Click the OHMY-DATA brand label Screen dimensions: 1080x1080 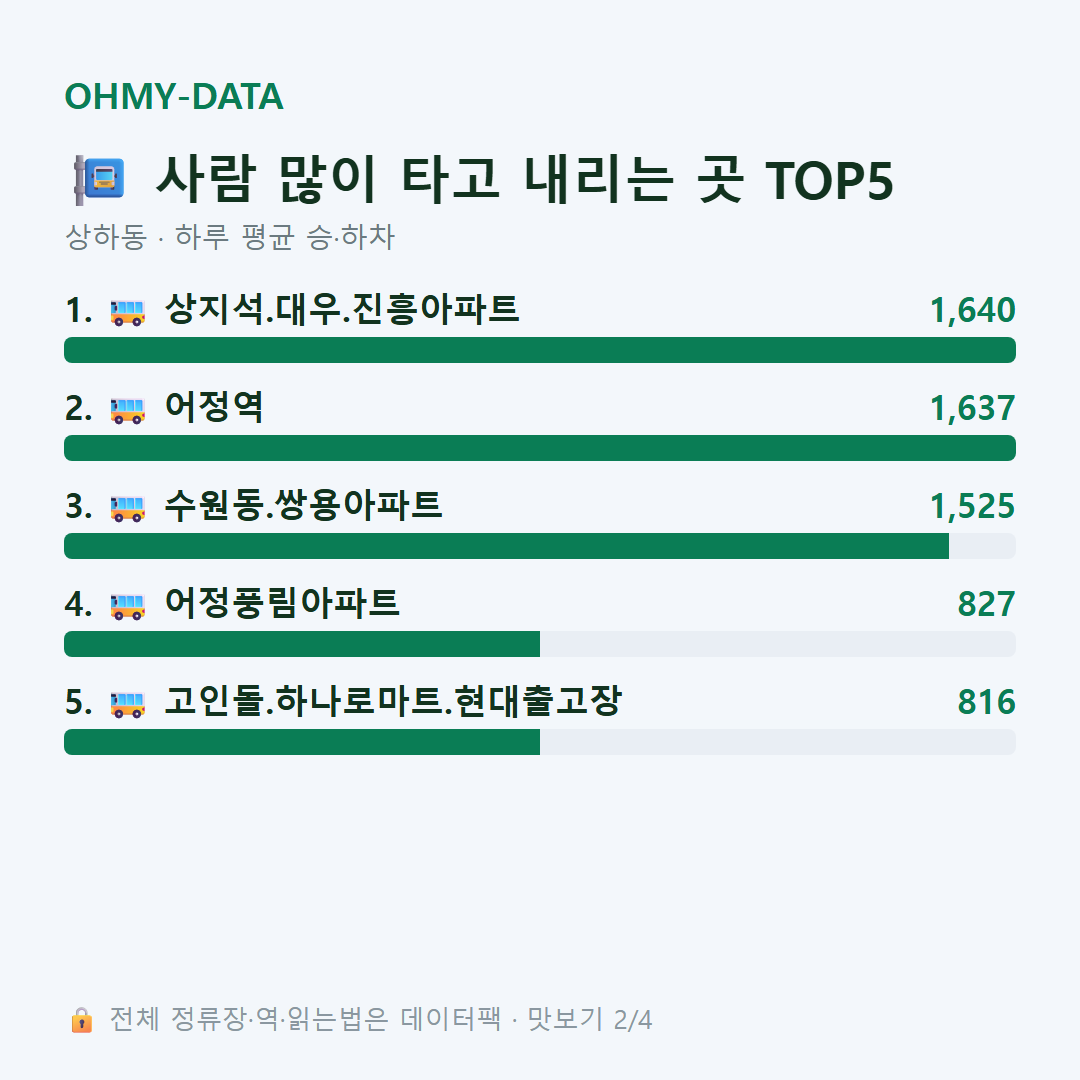pyautogui.click(x=174, y=96)
